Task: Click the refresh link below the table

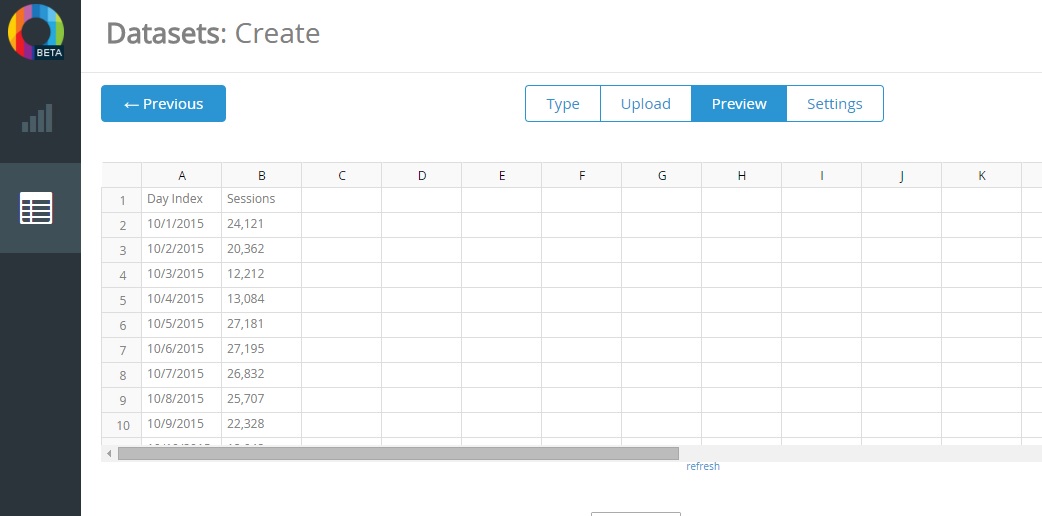Action: (x=702, y=466)
